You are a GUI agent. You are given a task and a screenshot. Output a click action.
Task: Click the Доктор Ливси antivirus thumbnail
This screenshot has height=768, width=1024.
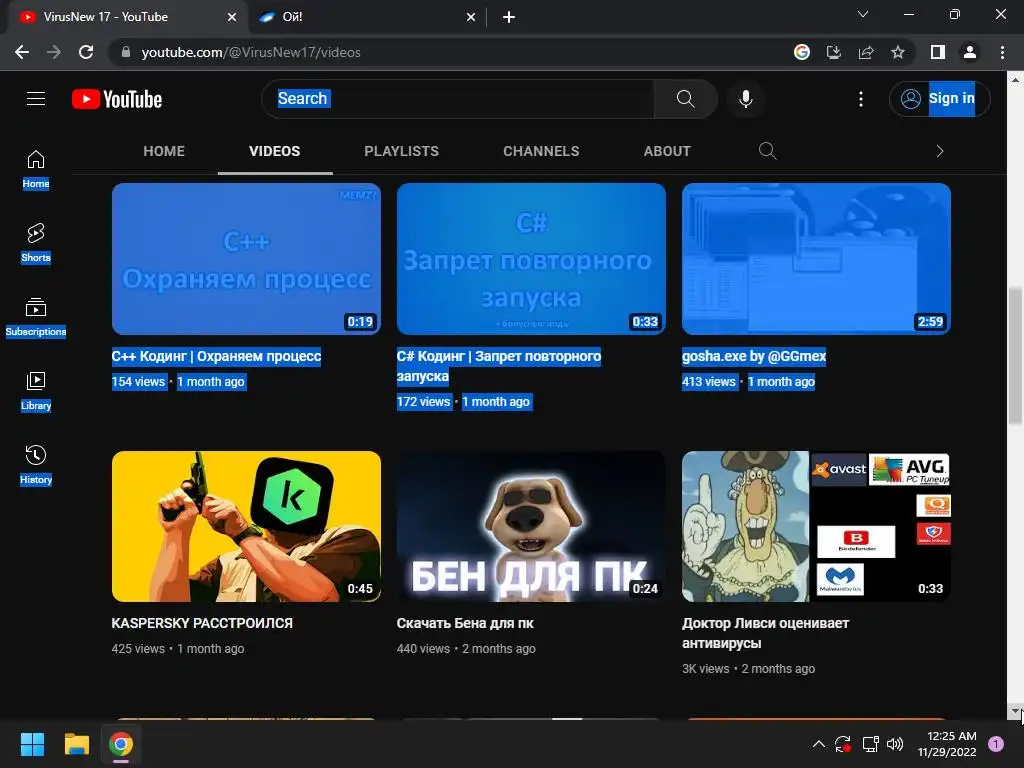pyautogui.click(x=816, y=526)
